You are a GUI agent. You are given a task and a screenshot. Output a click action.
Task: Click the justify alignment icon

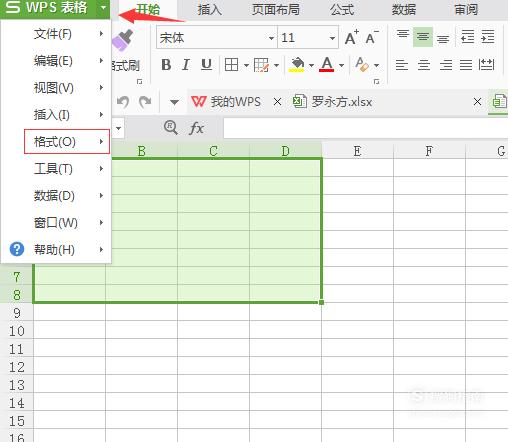(466, 65)
